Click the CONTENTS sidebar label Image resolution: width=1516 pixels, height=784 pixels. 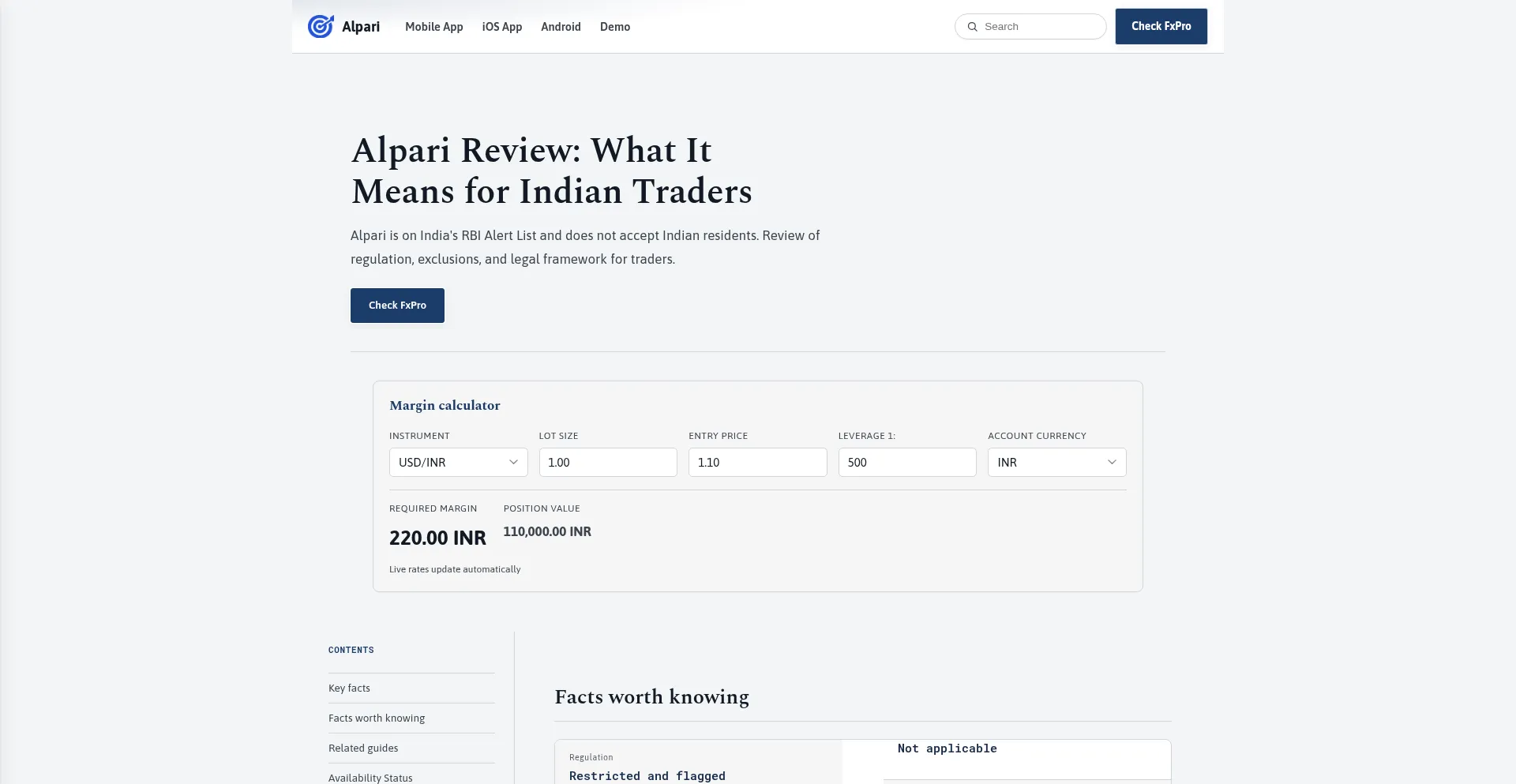click(x=351, y=651)
